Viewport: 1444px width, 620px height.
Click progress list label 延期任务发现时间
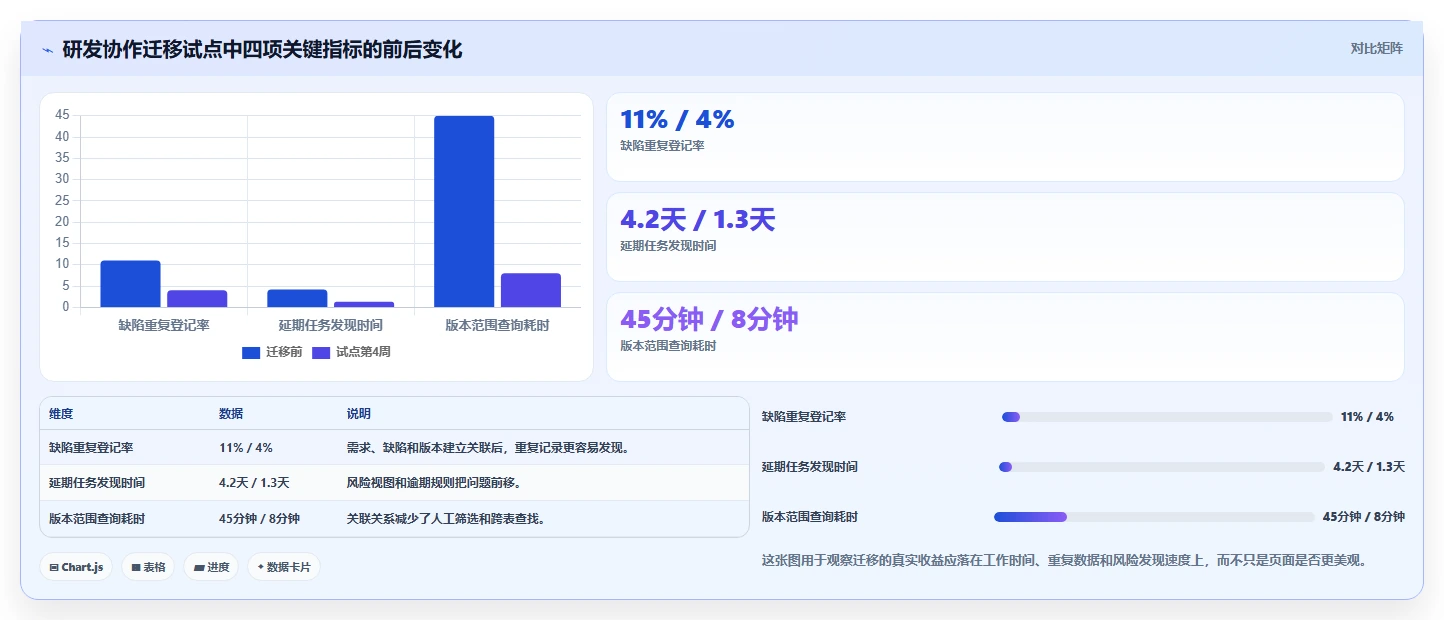(x=810, y=467)
